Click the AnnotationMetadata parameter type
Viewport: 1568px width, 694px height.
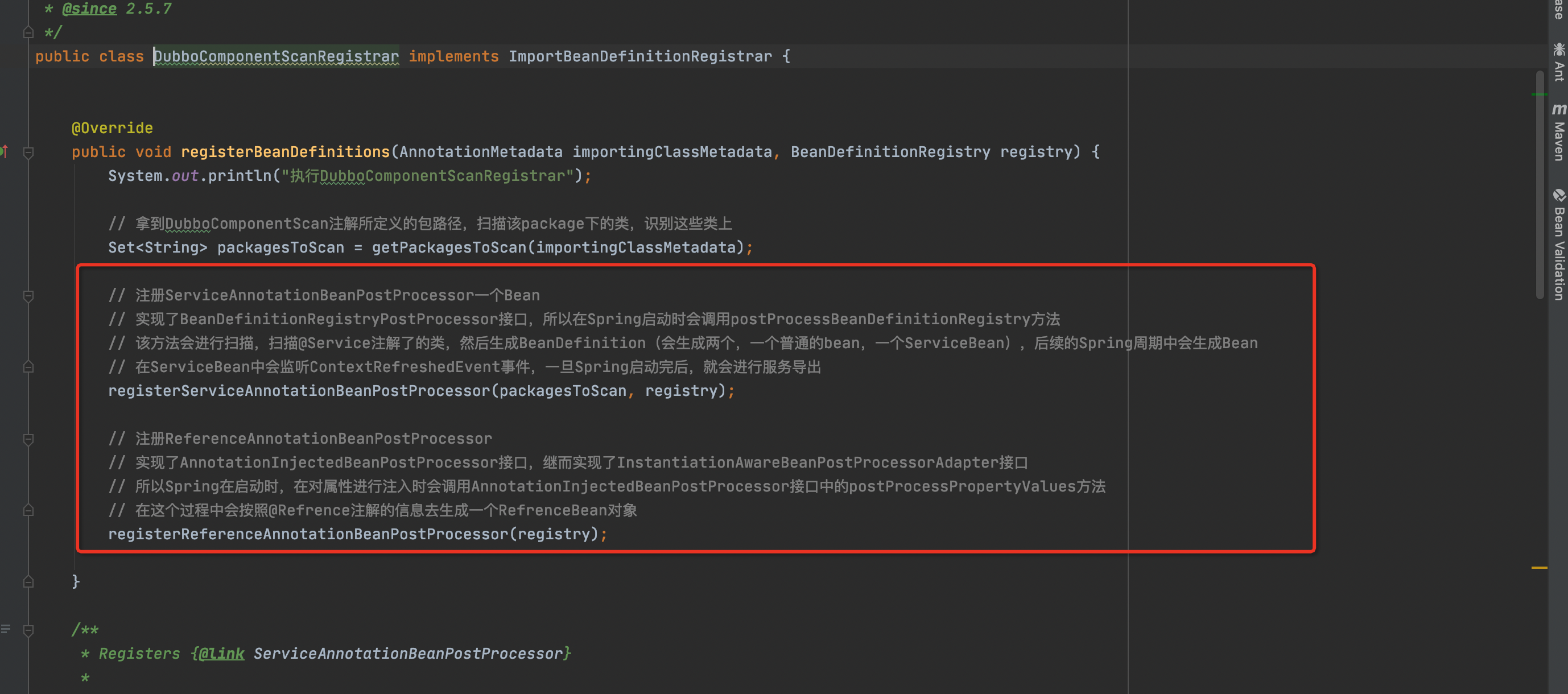(481, 151)
